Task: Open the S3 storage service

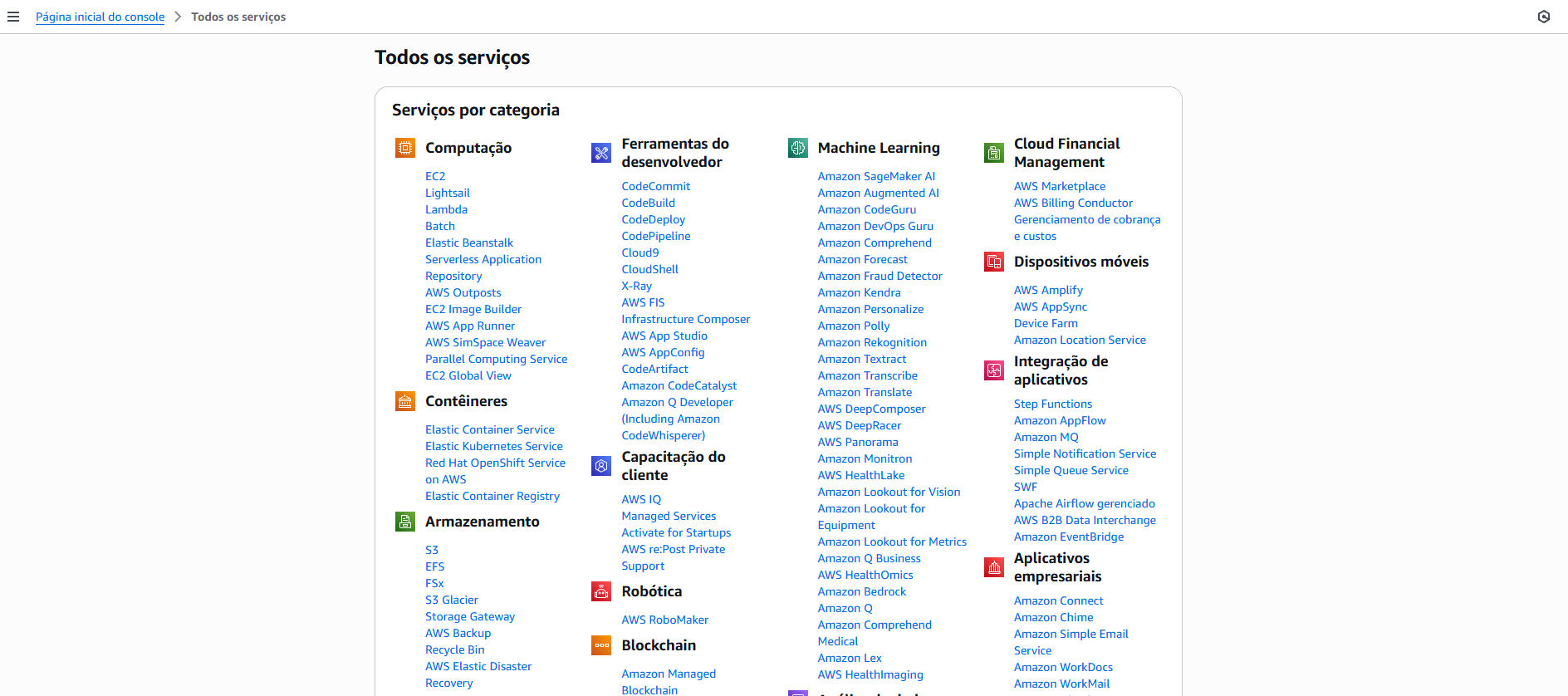Action: 432,550
